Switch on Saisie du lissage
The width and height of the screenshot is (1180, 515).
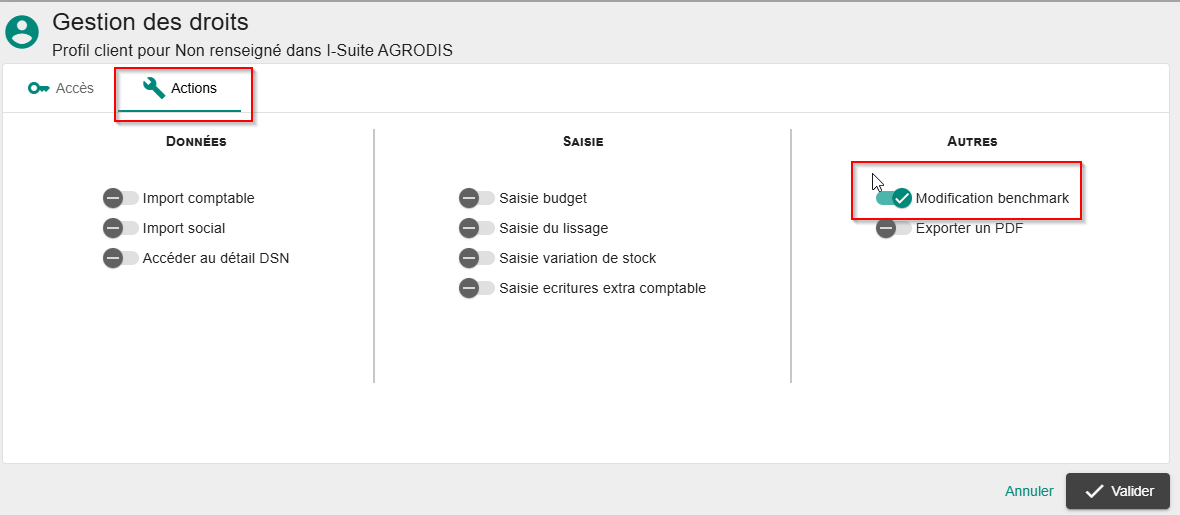tap(477, 228)
